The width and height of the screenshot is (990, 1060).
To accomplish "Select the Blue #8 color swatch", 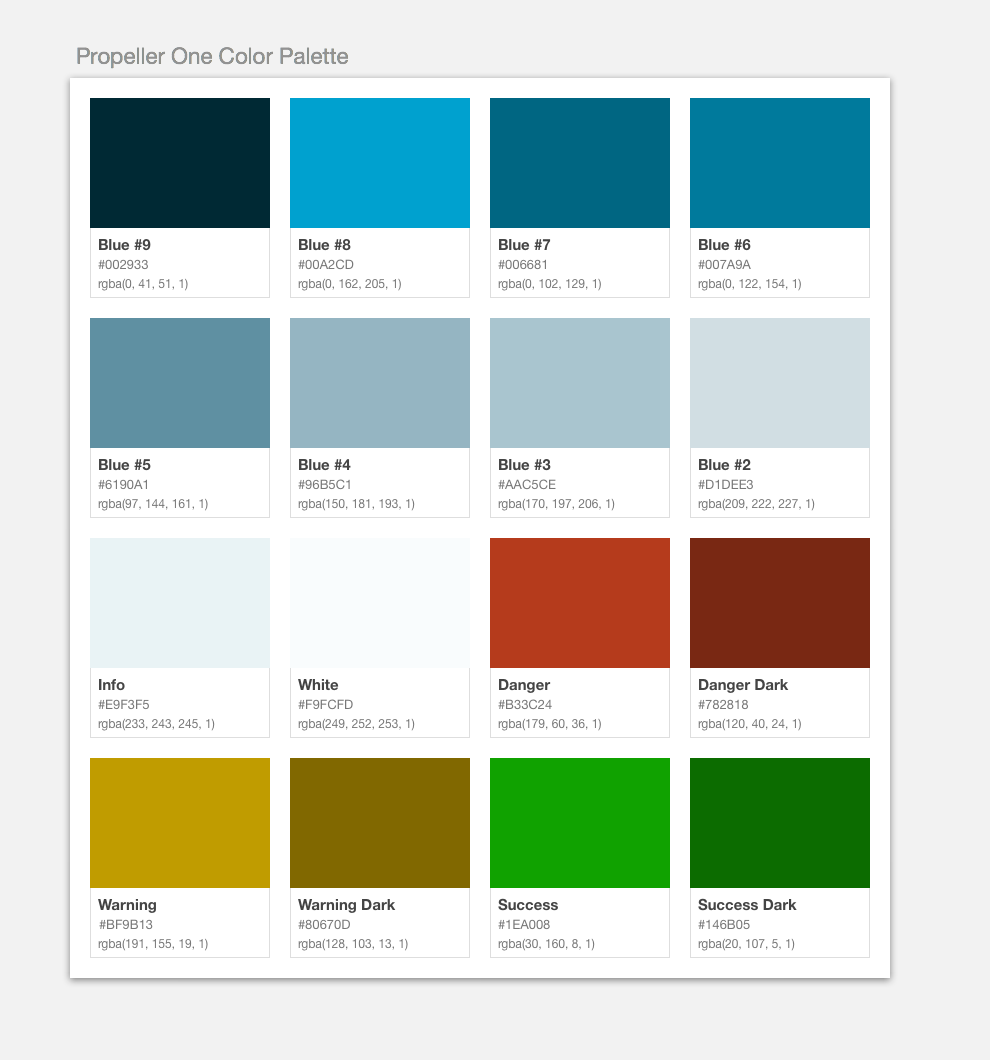I will [x=380, y=163].
